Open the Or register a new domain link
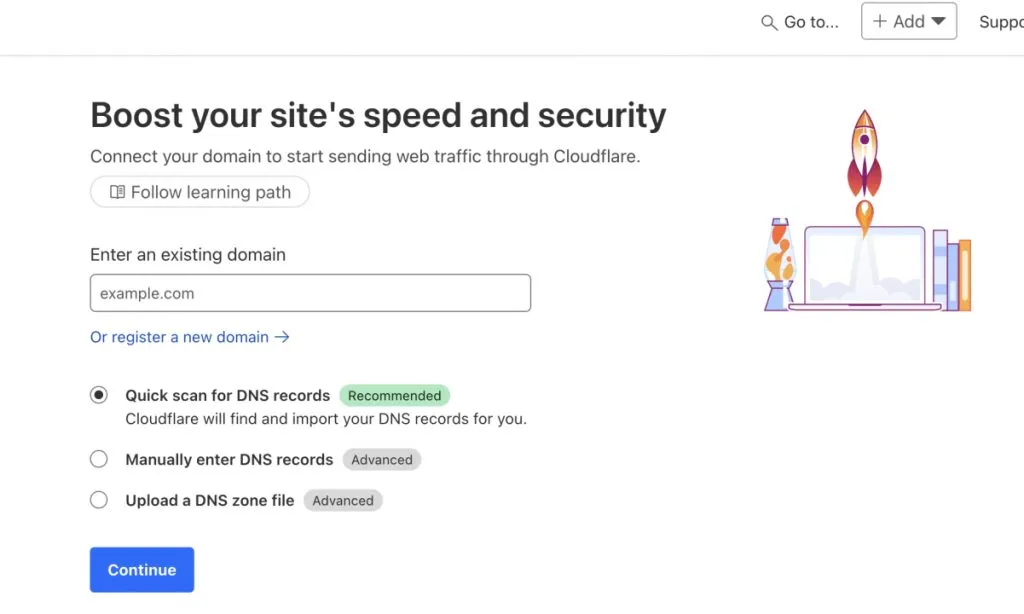 point(180,337)
